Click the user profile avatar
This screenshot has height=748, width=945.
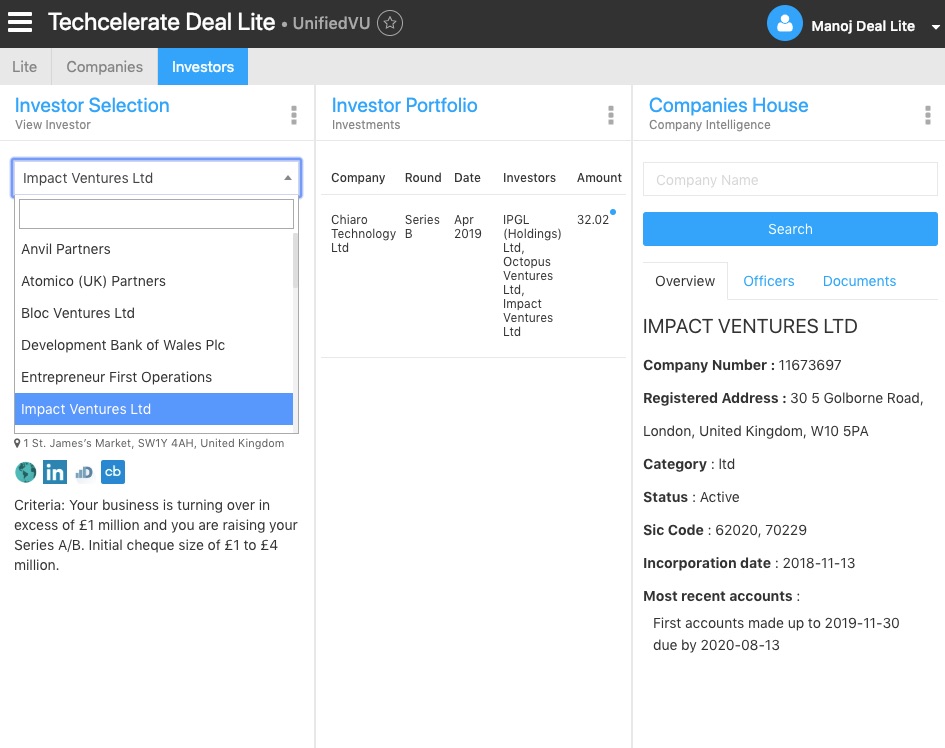pos(784,24)
